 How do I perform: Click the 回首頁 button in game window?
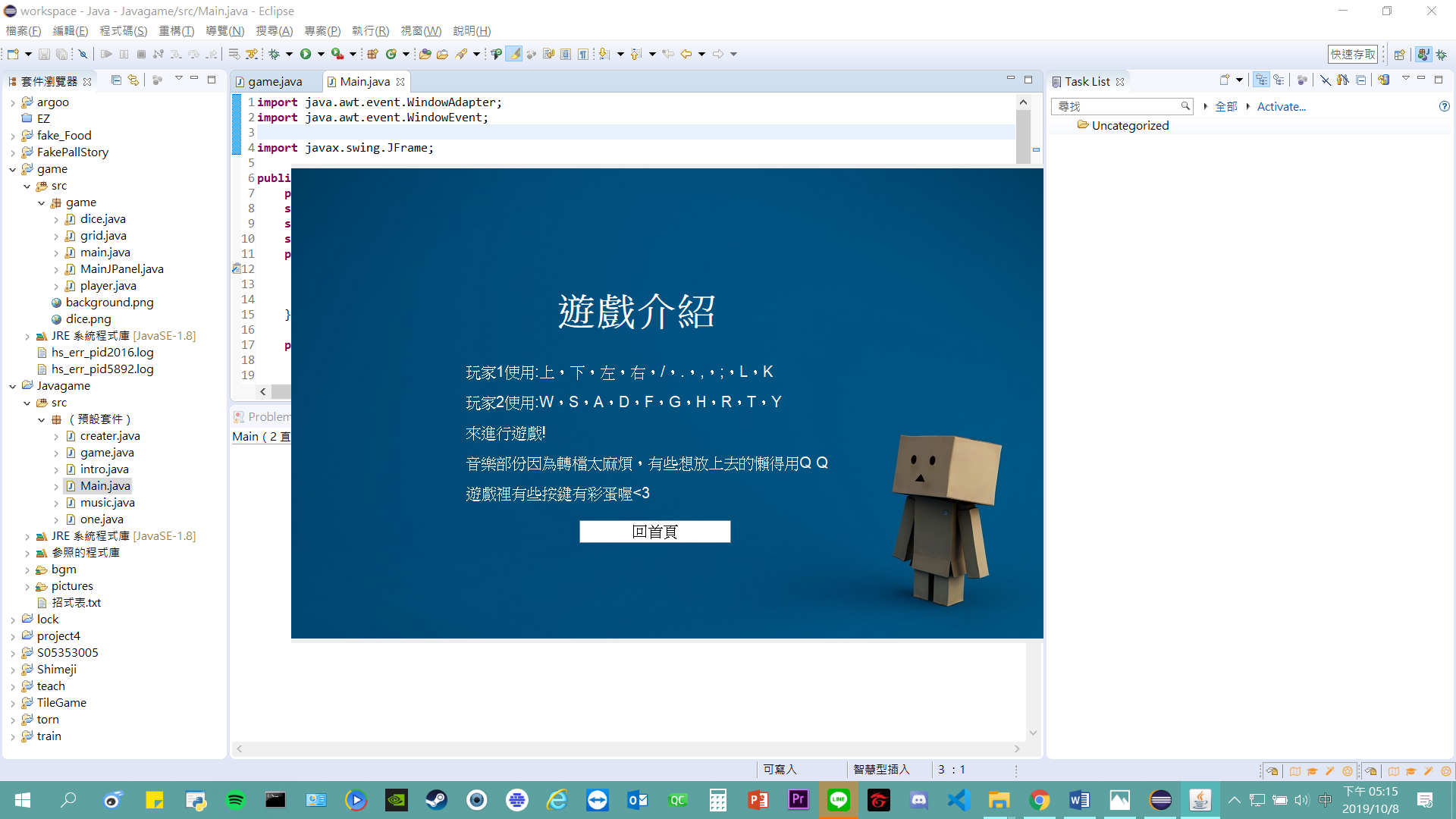pyautogui.click(x=654, y=532)
